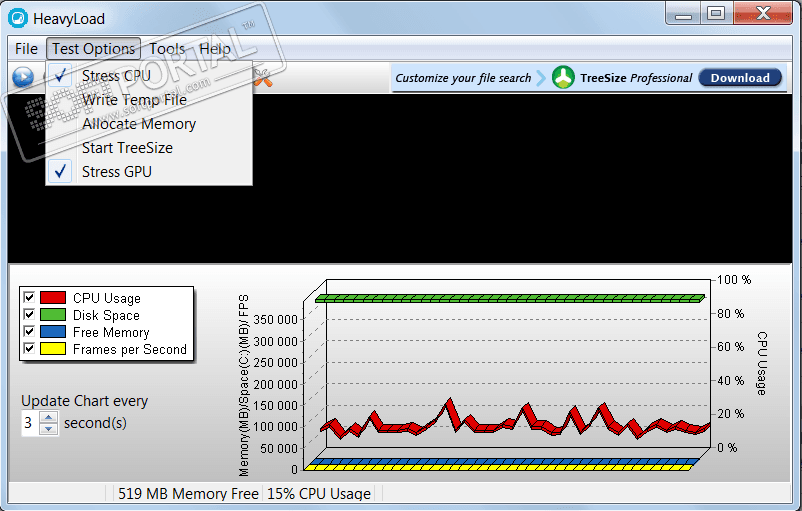Minimize the HeavyLoad window
Screen dimensions: 802x511
(x=683, y=14)
